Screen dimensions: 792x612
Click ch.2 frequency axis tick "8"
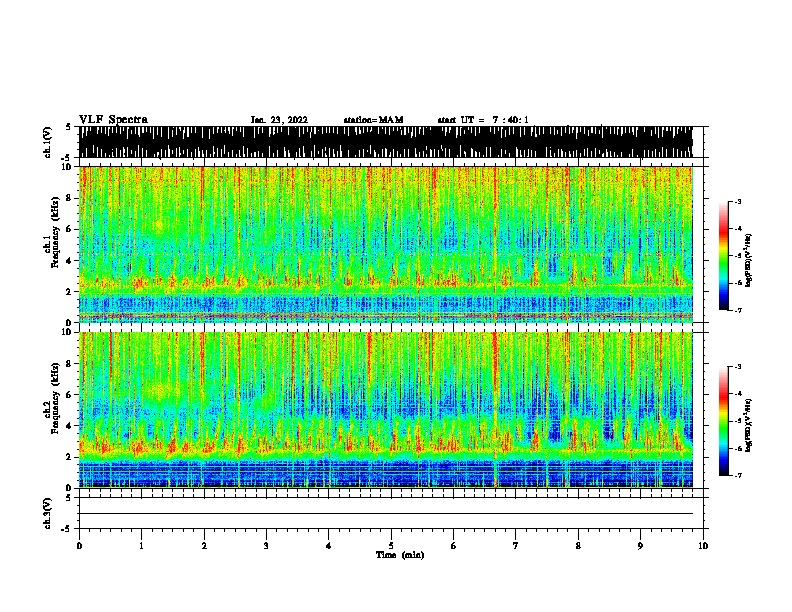(x=70, y=364)
